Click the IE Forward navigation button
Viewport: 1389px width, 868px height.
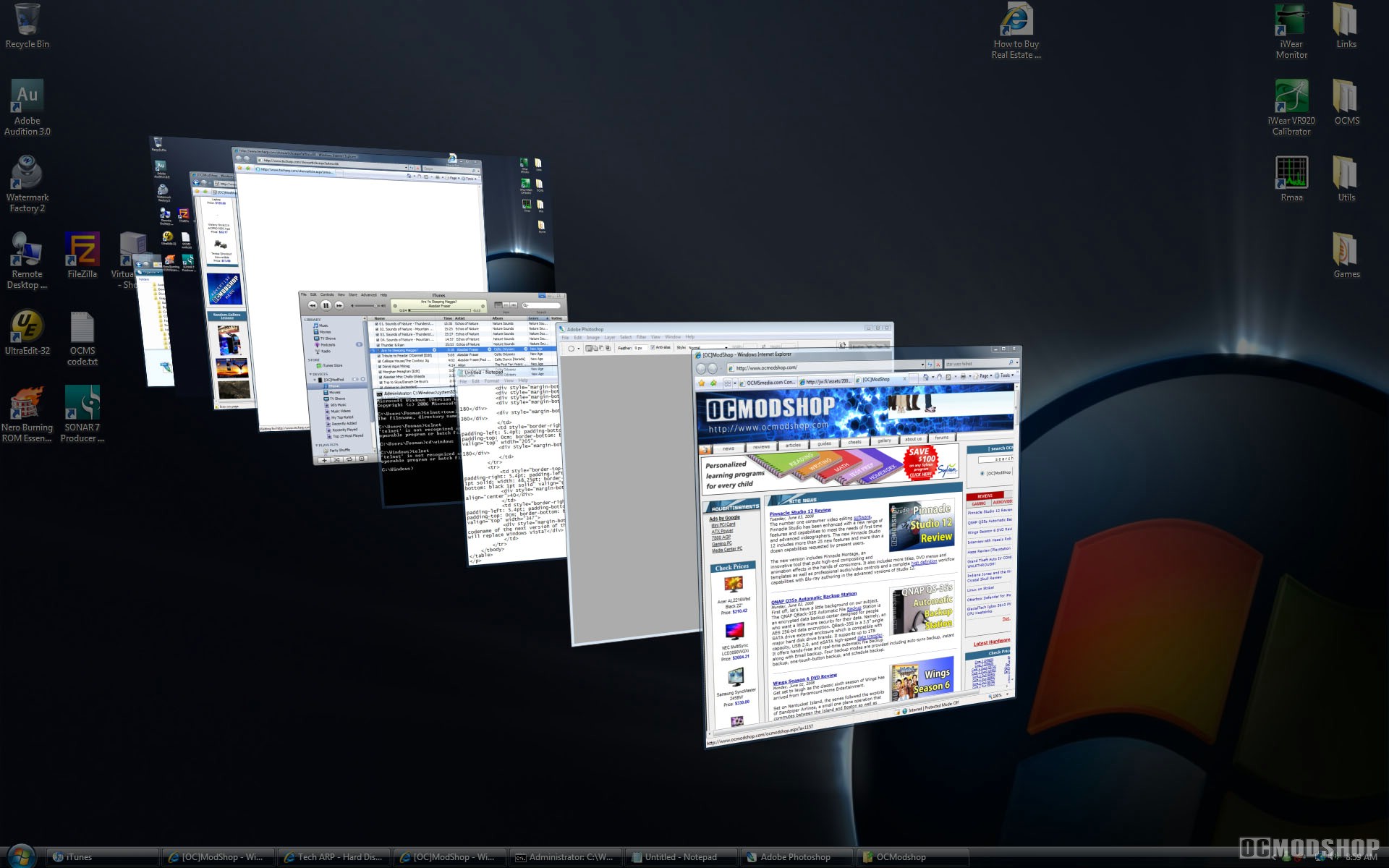[713, 368]
